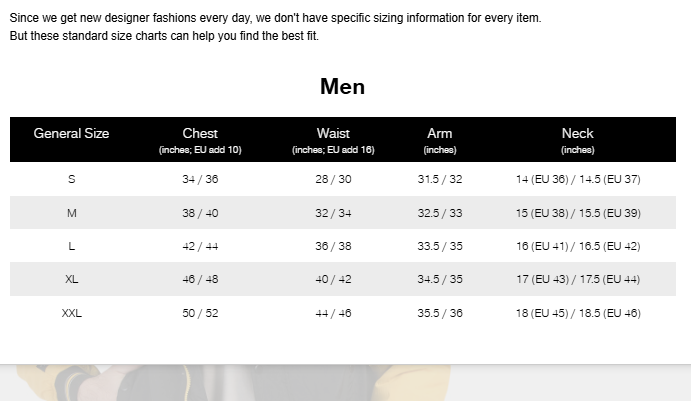691x401 pixels.
Task: Select the S size row label
Action: [71, 179]
